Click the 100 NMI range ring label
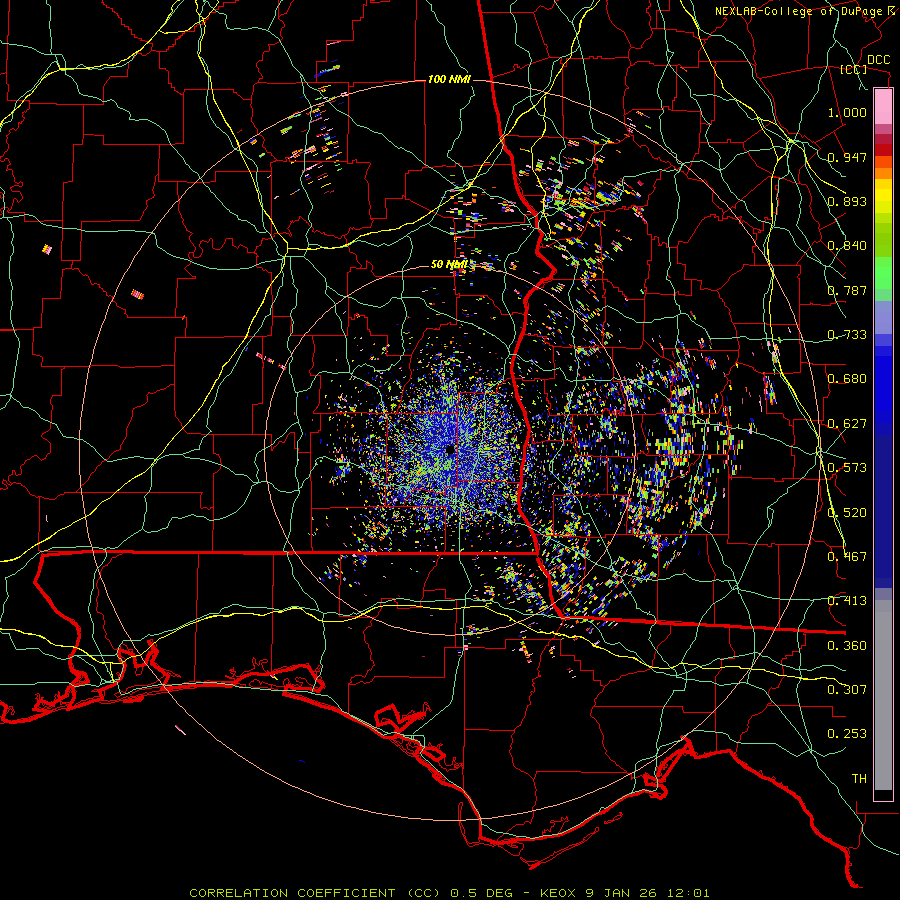Screen dimensions: 900x900 tap(449, 79)
